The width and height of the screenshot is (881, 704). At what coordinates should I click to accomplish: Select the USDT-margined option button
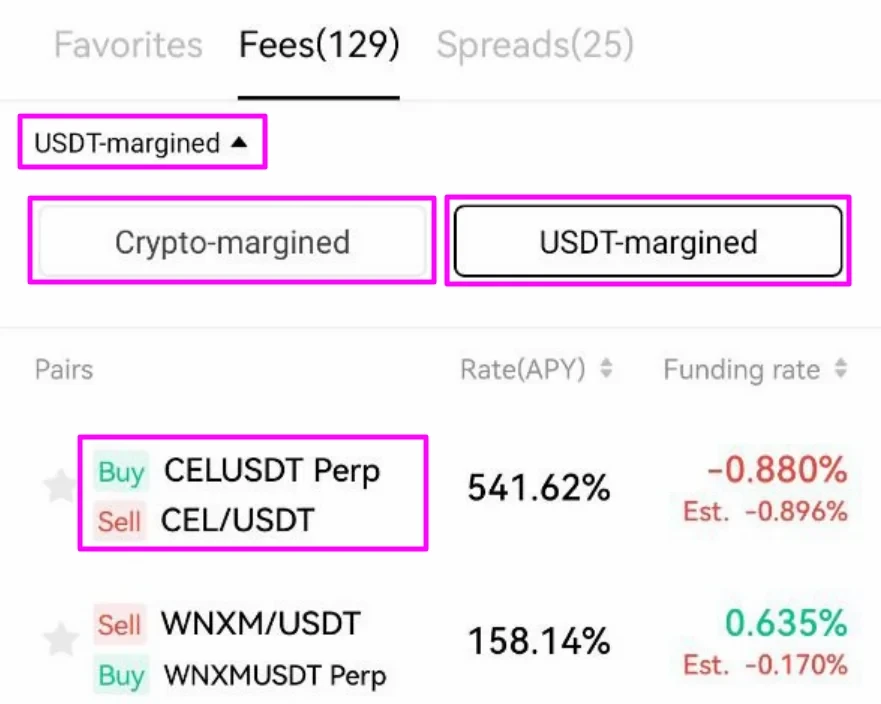[x=648, y=241]
